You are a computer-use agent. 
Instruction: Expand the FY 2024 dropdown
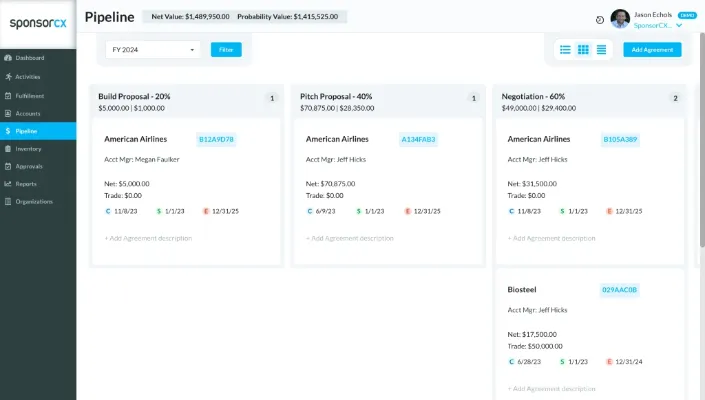[x=153, y=49]
